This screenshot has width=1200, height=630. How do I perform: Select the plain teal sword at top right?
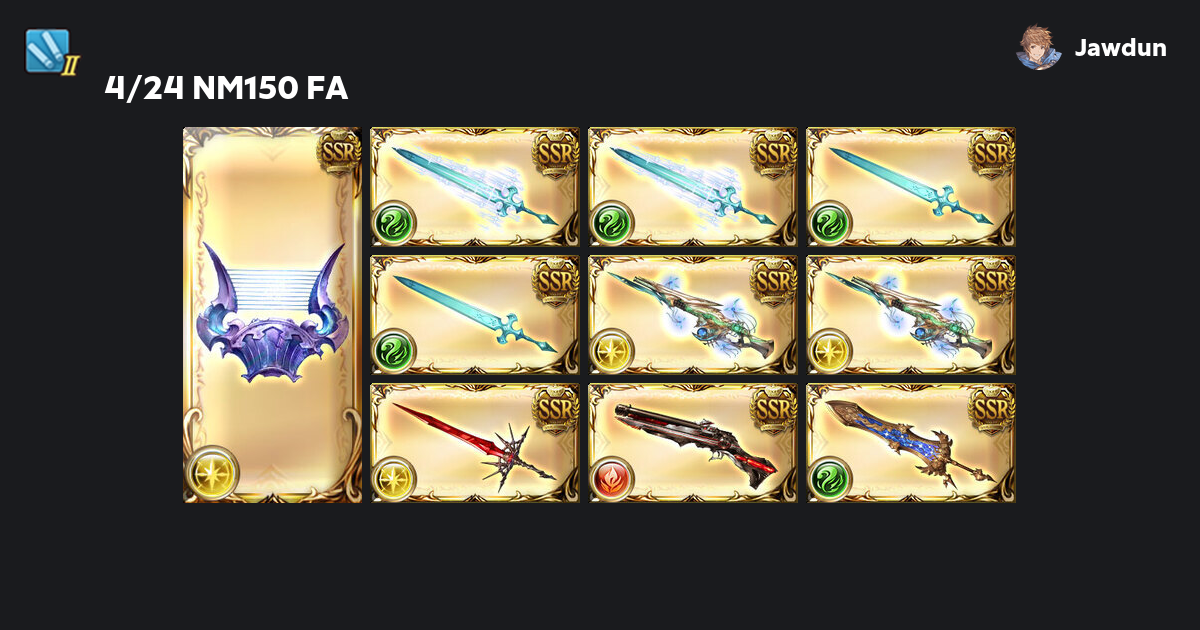tap(911, 187)
